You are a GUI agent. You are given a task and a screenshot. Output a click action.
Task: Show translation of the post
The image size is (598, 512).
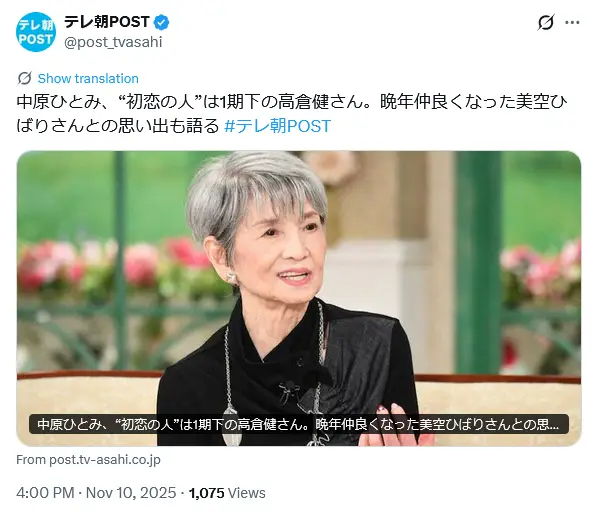coord(88,79)
